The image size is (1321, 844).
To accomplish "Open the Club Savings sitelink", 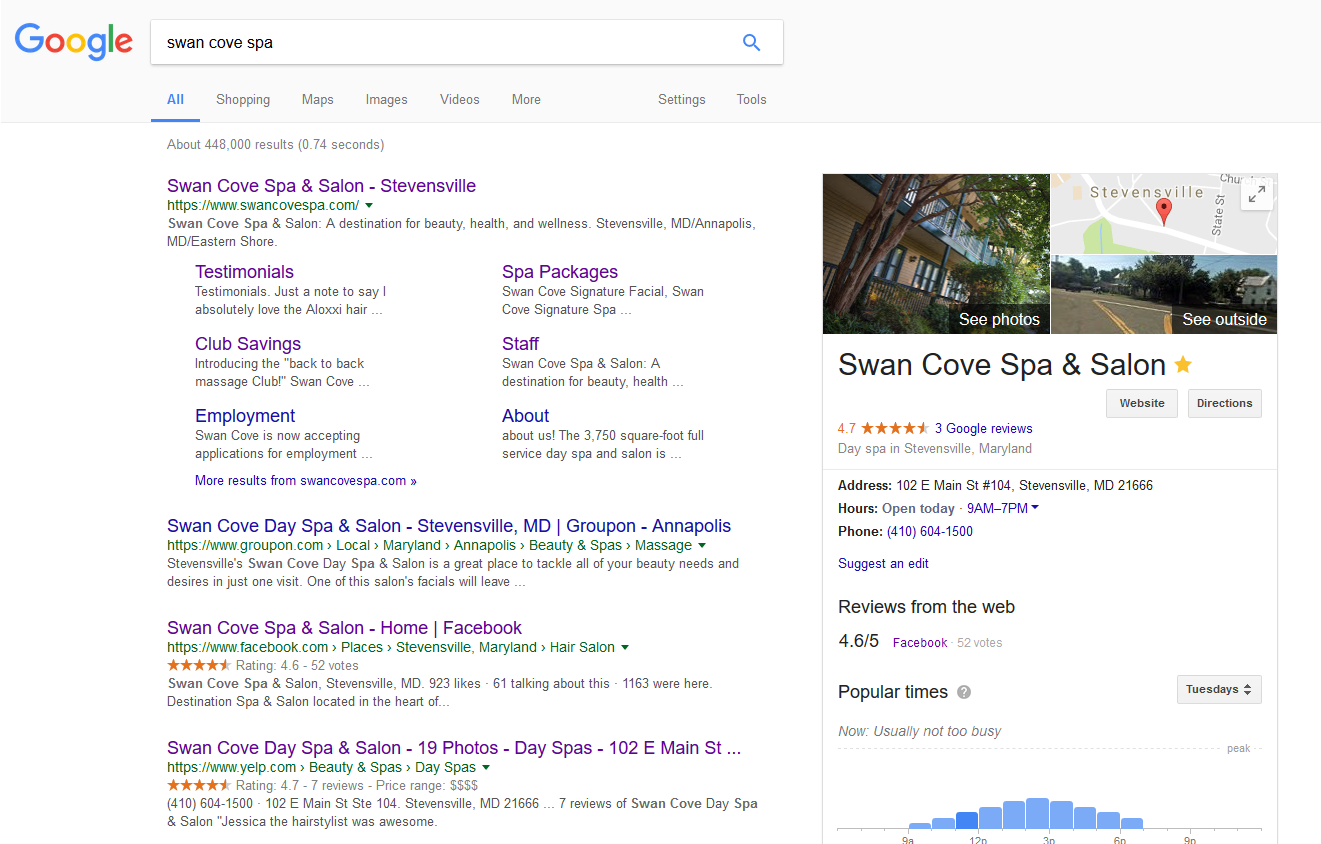I will point(248,344).
